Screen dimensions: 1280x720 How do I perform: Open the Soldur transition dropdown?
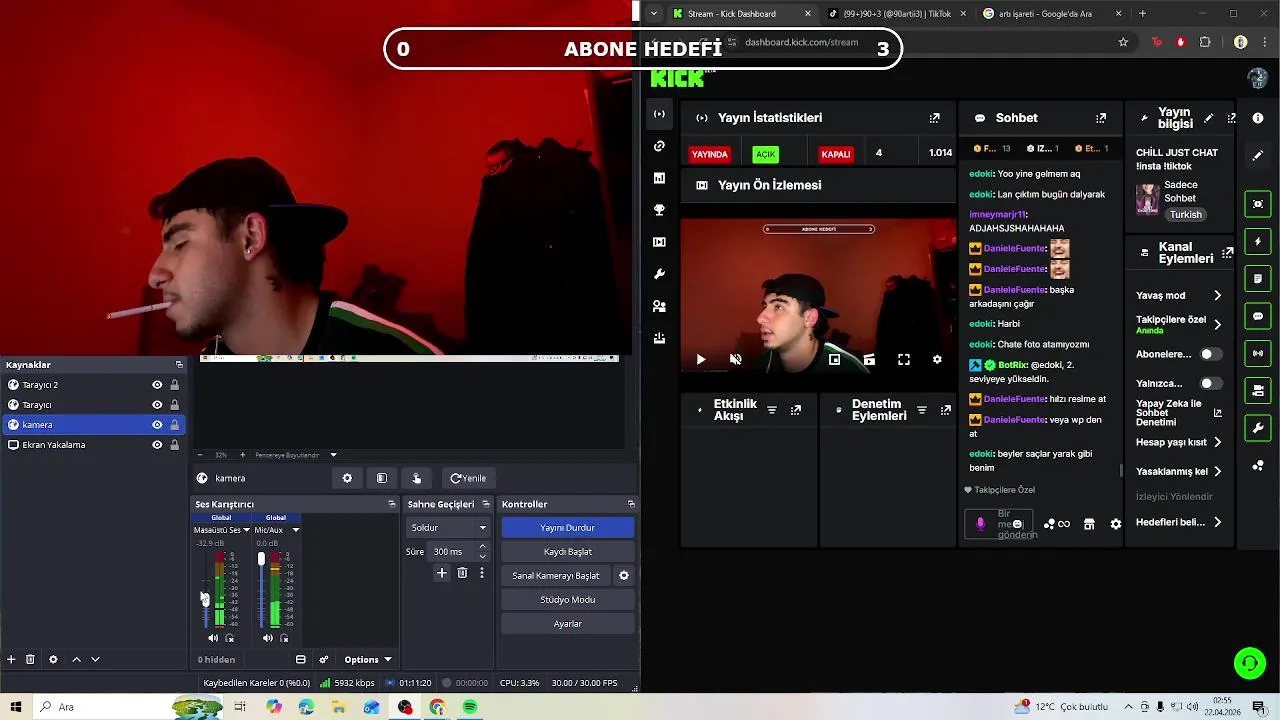tap(448, 527)
